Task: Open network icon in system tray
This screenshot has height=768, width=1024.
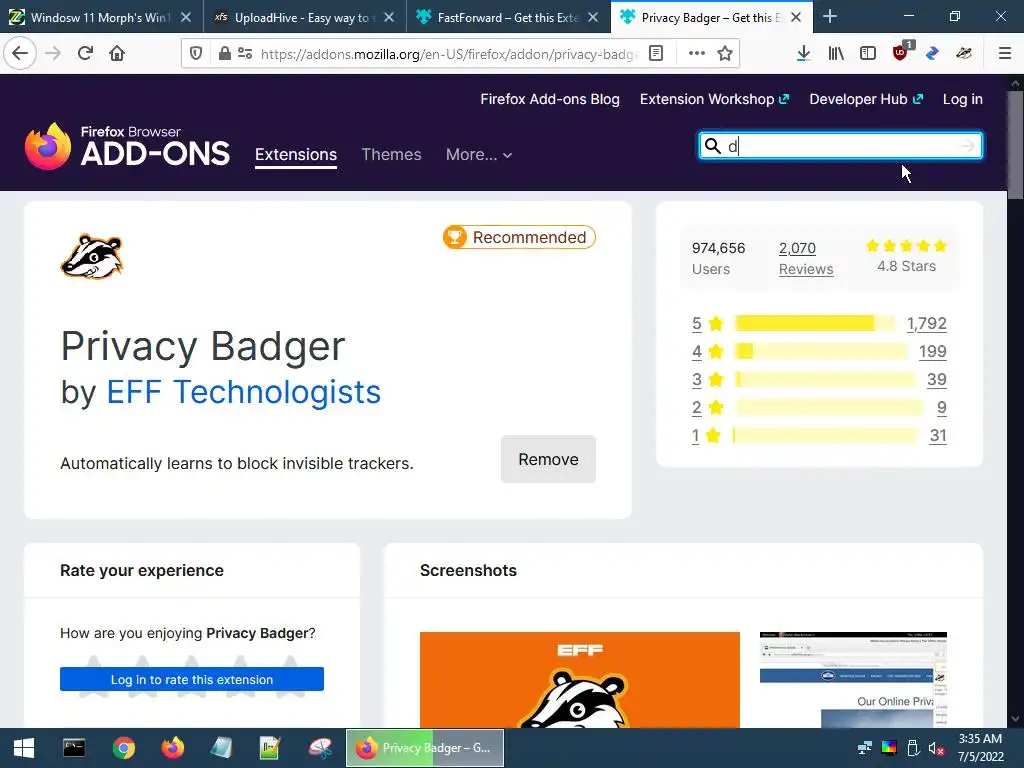Action: 865,748
